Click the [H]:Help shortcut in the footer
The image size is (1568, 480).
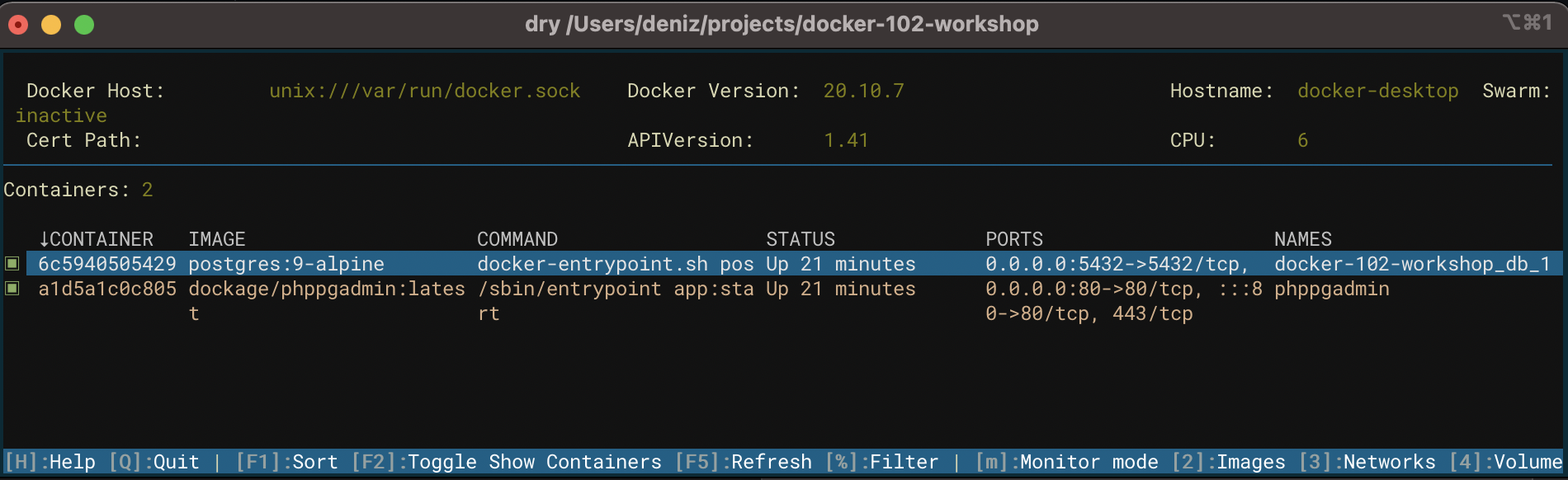(50, 462)
